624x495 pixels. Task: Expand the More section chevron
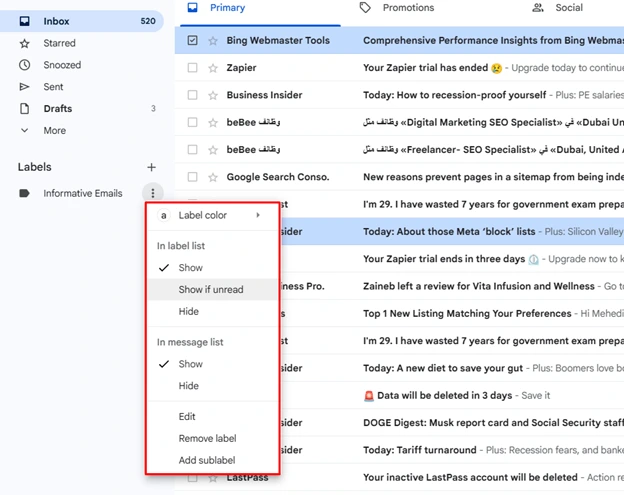coord(25,131)
